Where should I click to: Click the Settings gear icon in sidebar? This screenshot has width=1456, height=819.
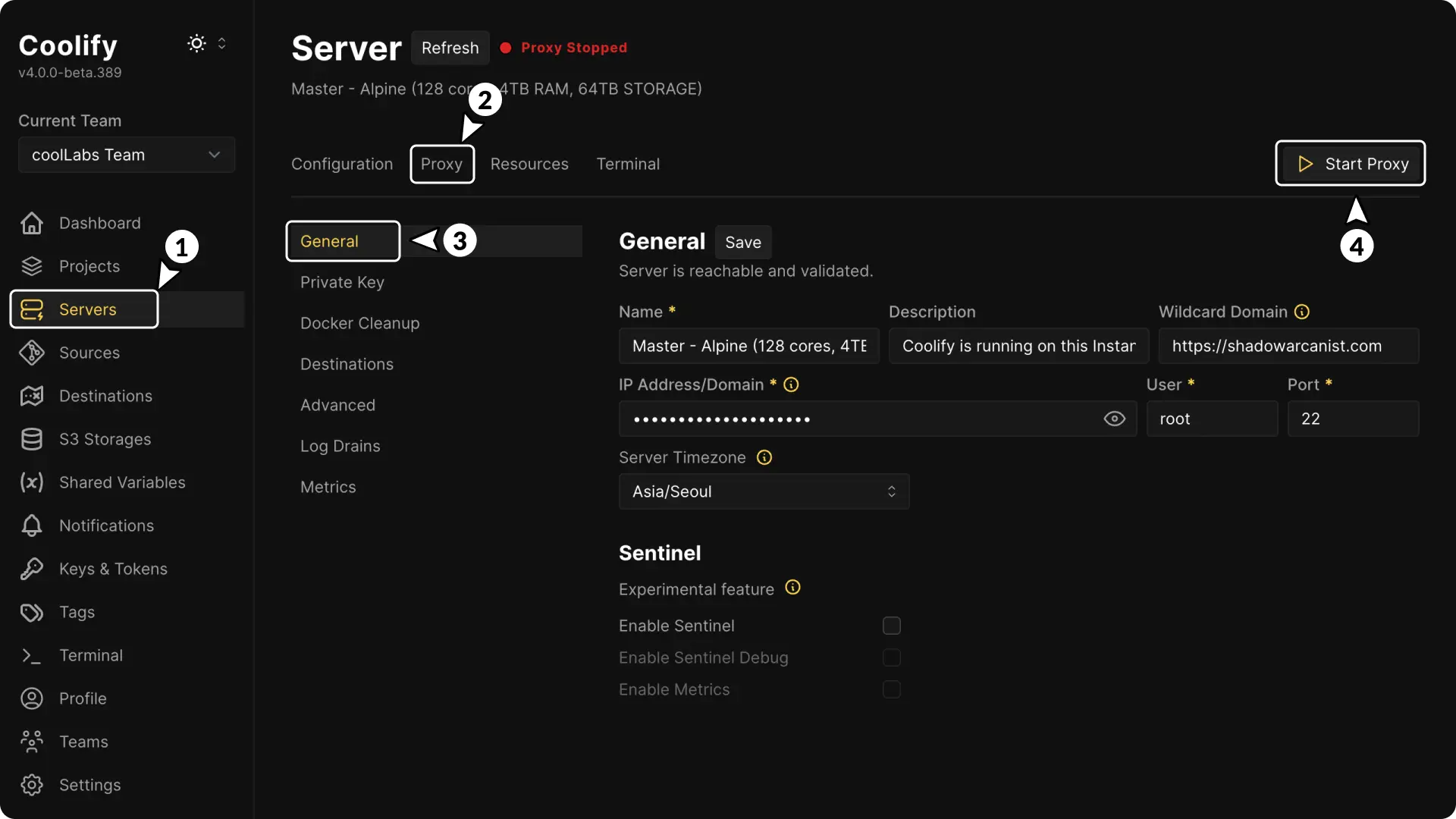pos(32,785)
